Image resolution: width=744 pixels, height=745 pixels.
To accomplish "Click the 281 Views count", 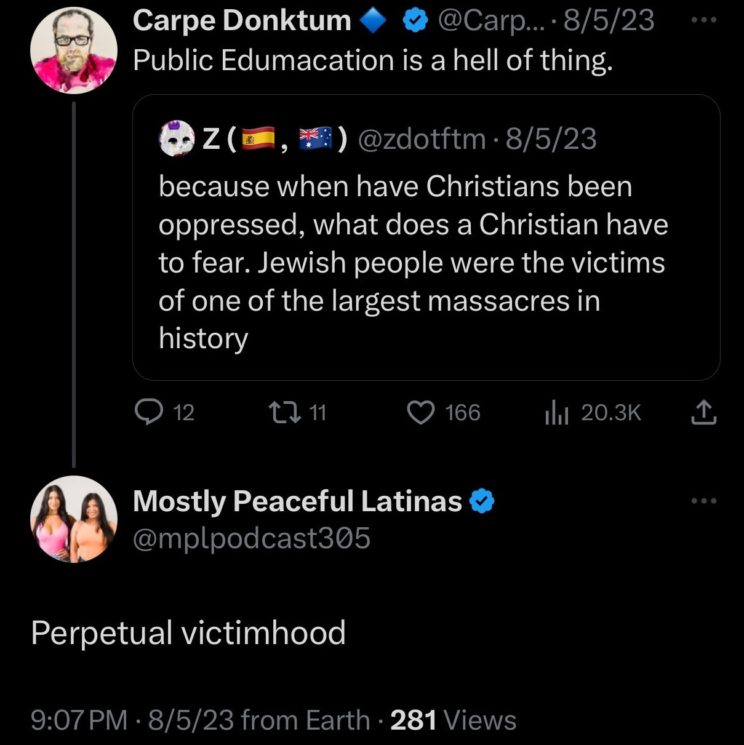I will click(x=453, y=720).
